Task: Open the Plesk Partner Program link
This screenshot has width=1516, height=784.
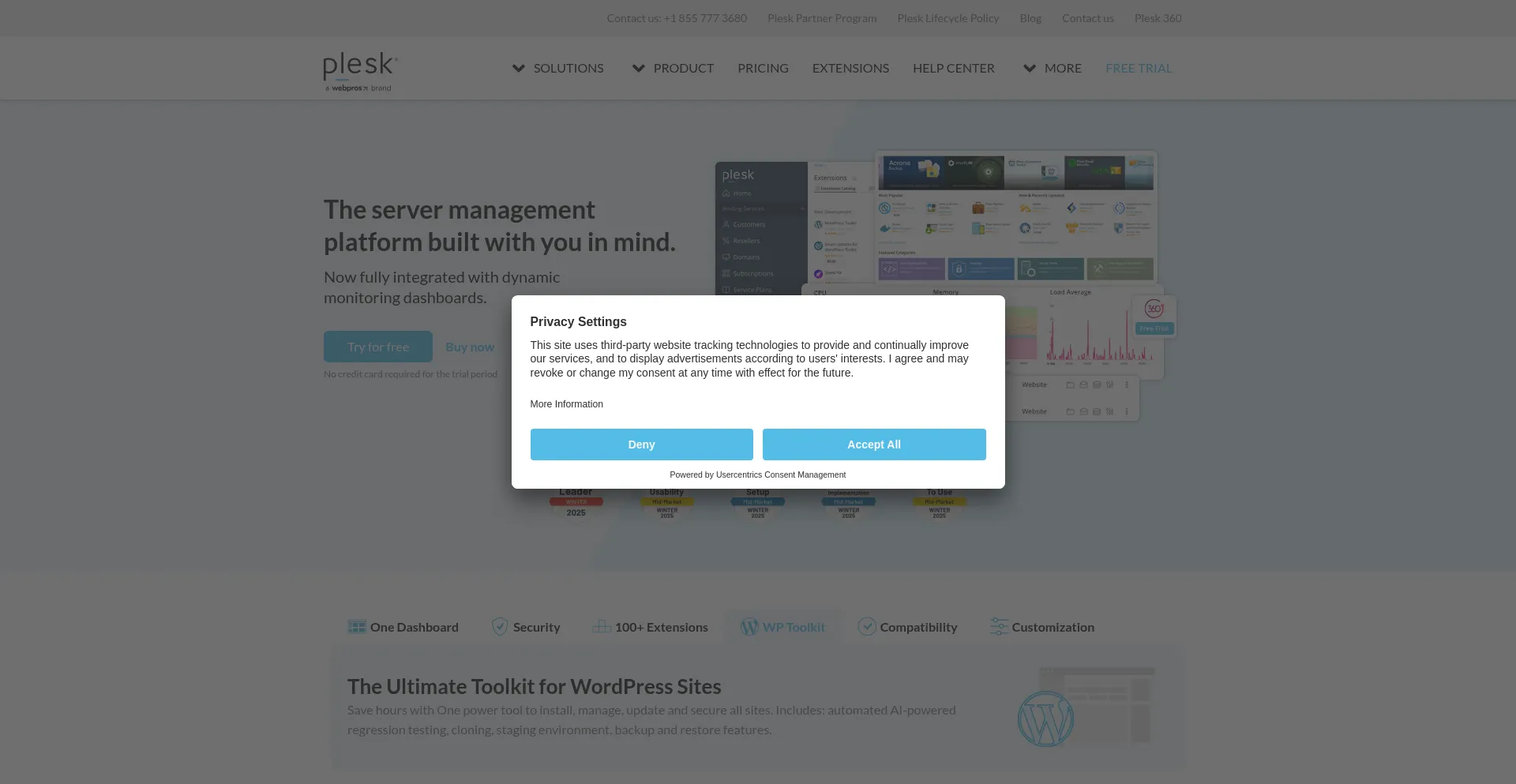Action: [821, 18]
